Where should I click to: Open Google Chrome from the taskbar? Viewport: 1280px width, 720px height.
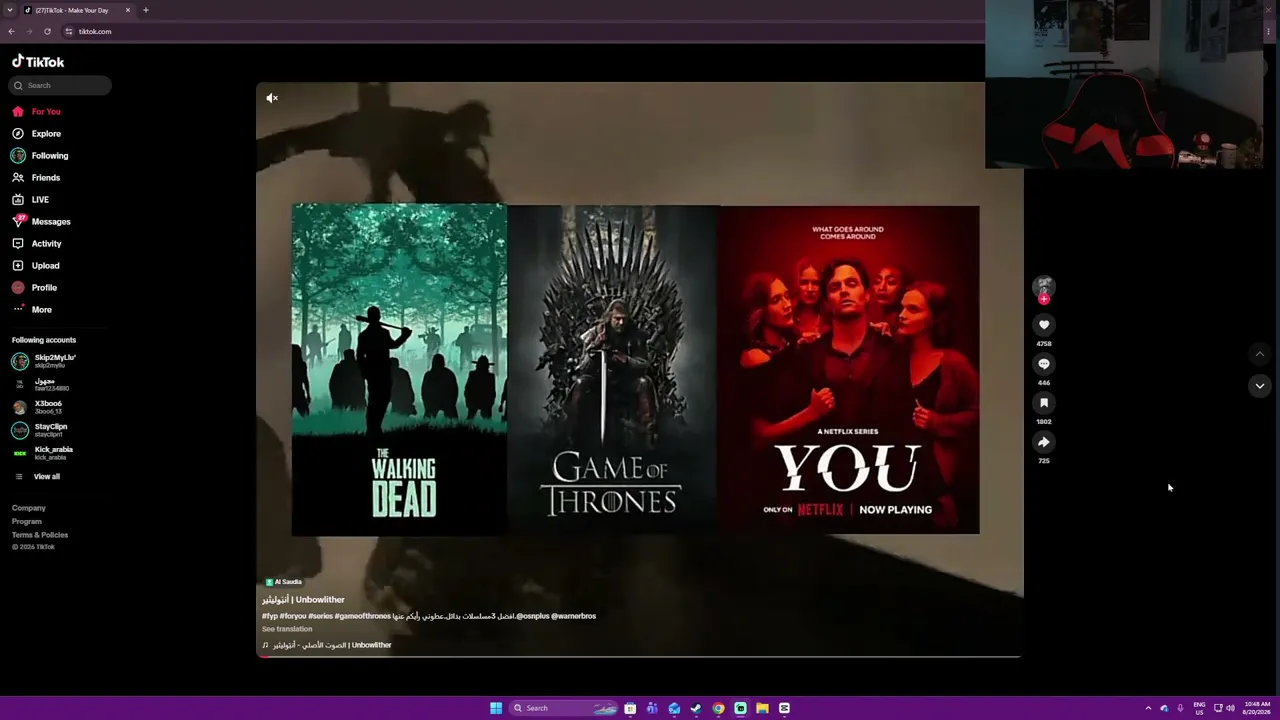pyautogui.click(x=718, y=708)
